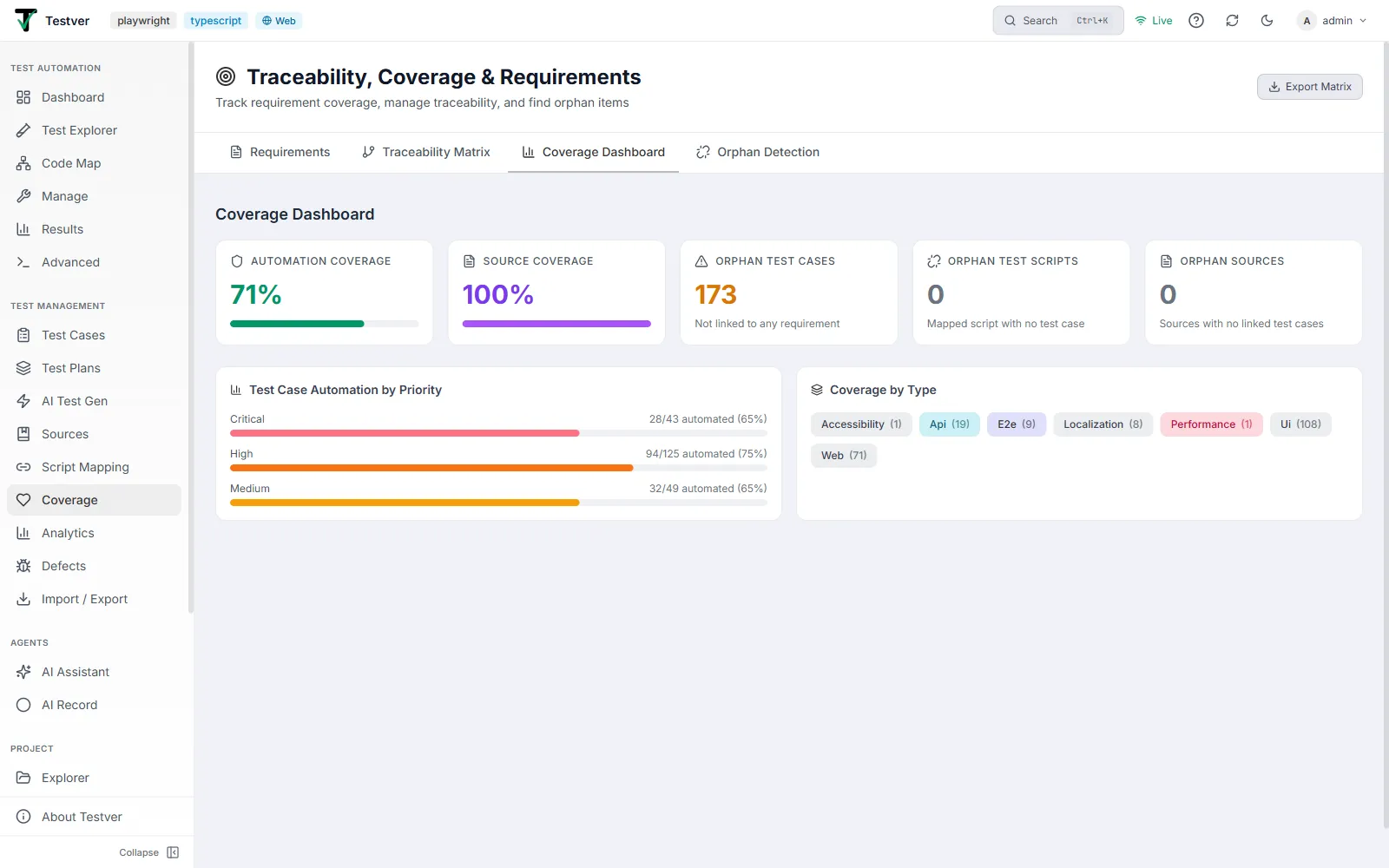Click the 100% source coverage value
The width and height of the screenshot is (1389, 868).
pyautogui.click(x=498, y=295)
